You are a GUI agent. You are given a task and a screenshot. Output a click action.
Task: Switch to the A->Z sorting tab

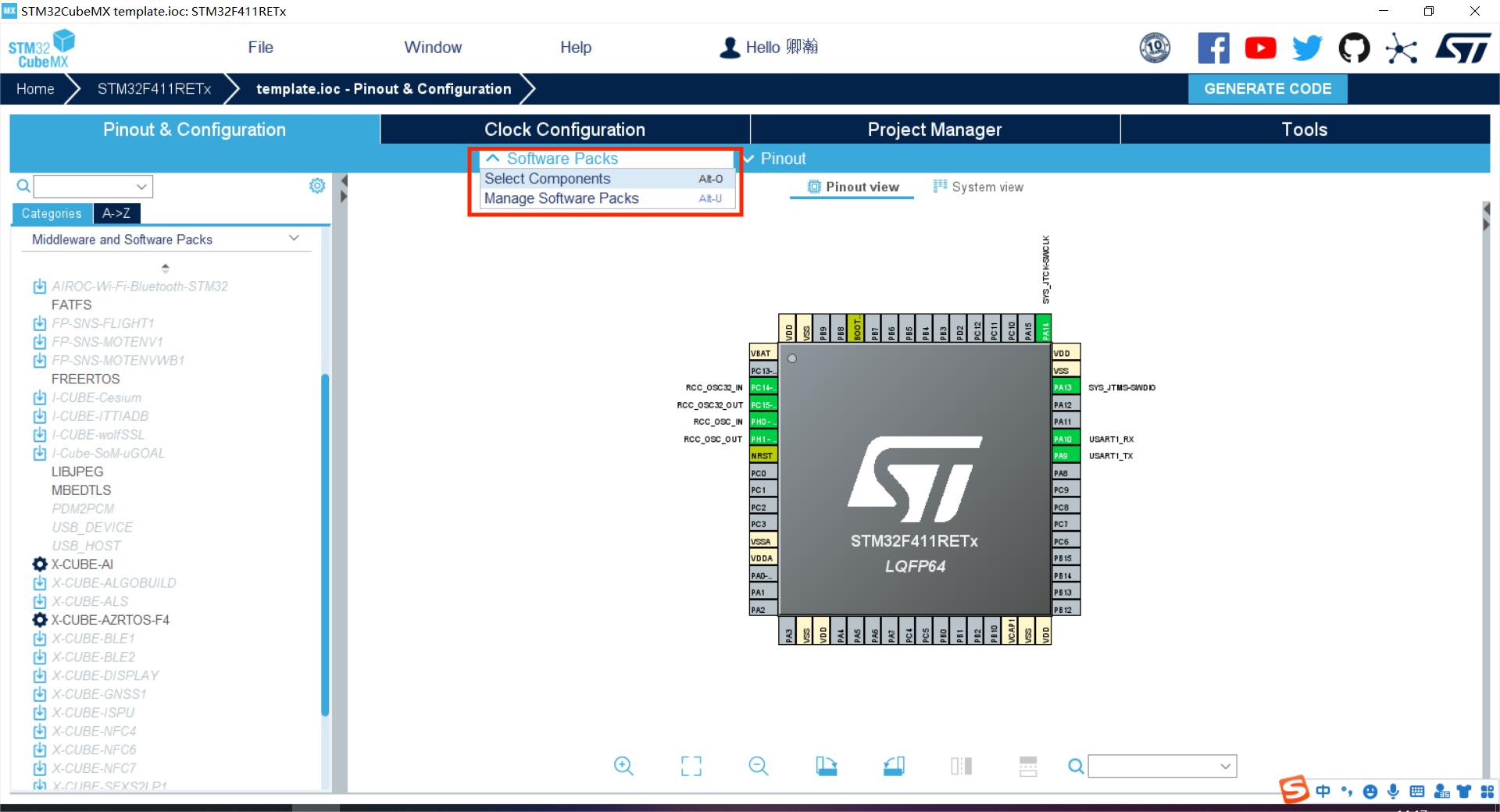pyautogui.click(x=116, y=213)
